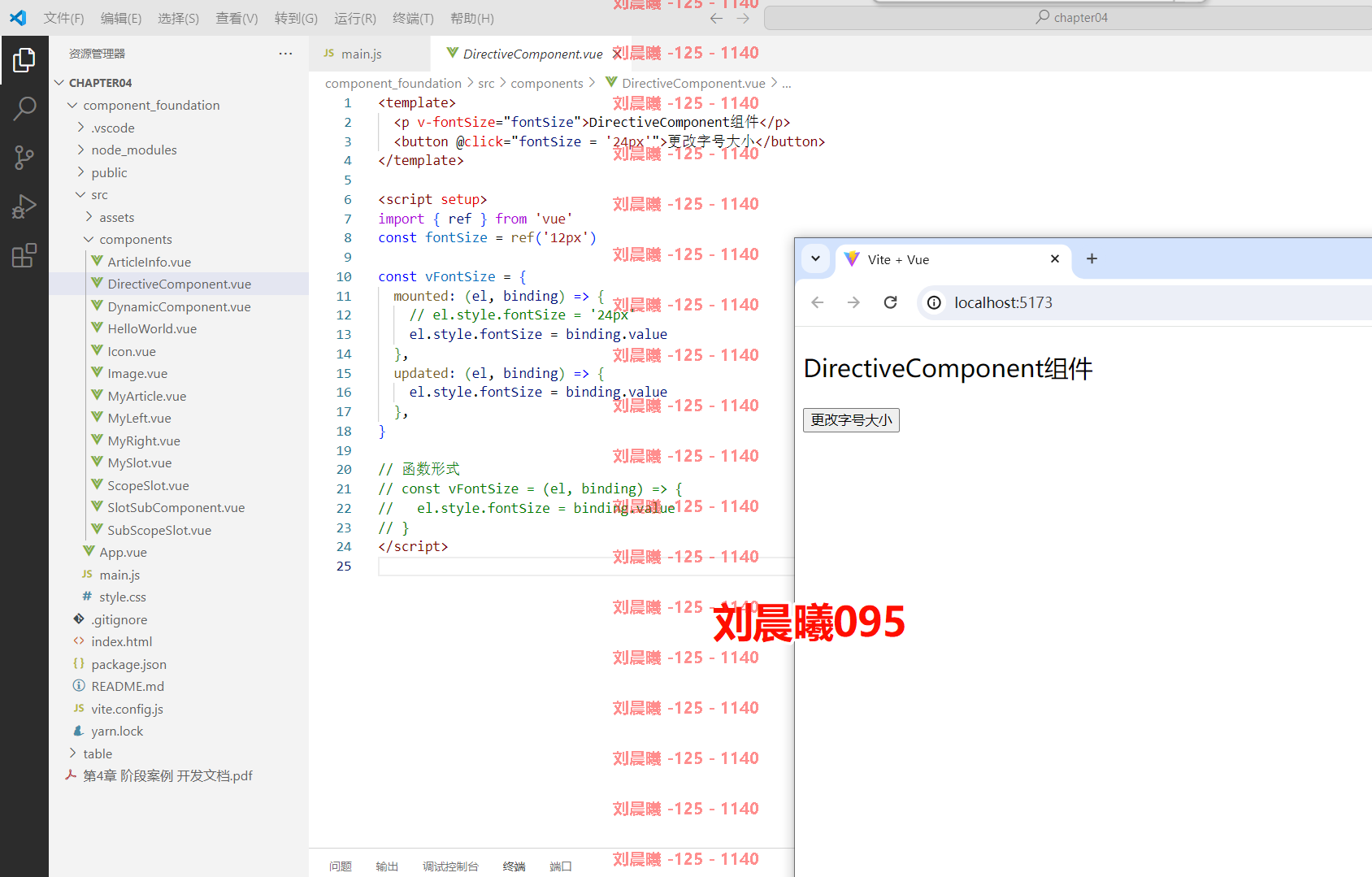Open ArticleInfo.vue in the explorer

tap(179, 262)
